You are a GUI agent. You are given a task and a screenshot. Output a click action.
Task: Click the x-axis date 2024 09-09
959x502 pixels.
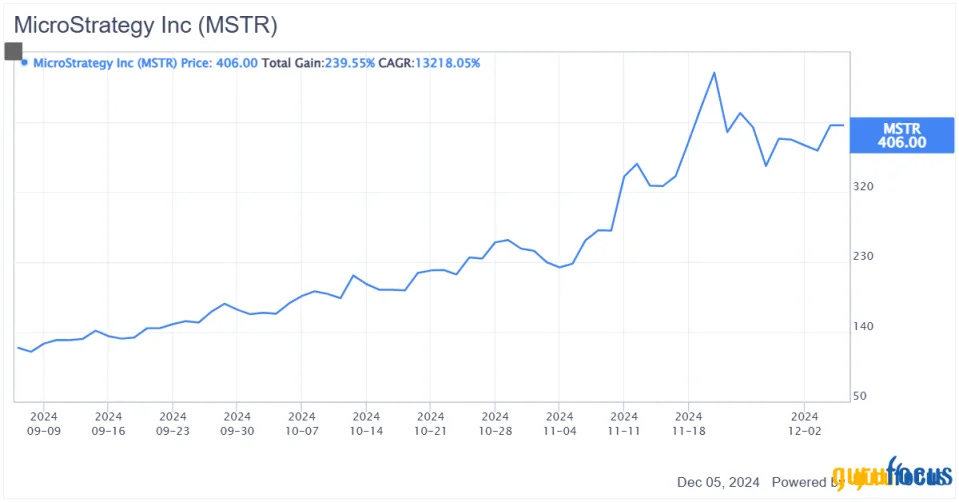[43, 424]
